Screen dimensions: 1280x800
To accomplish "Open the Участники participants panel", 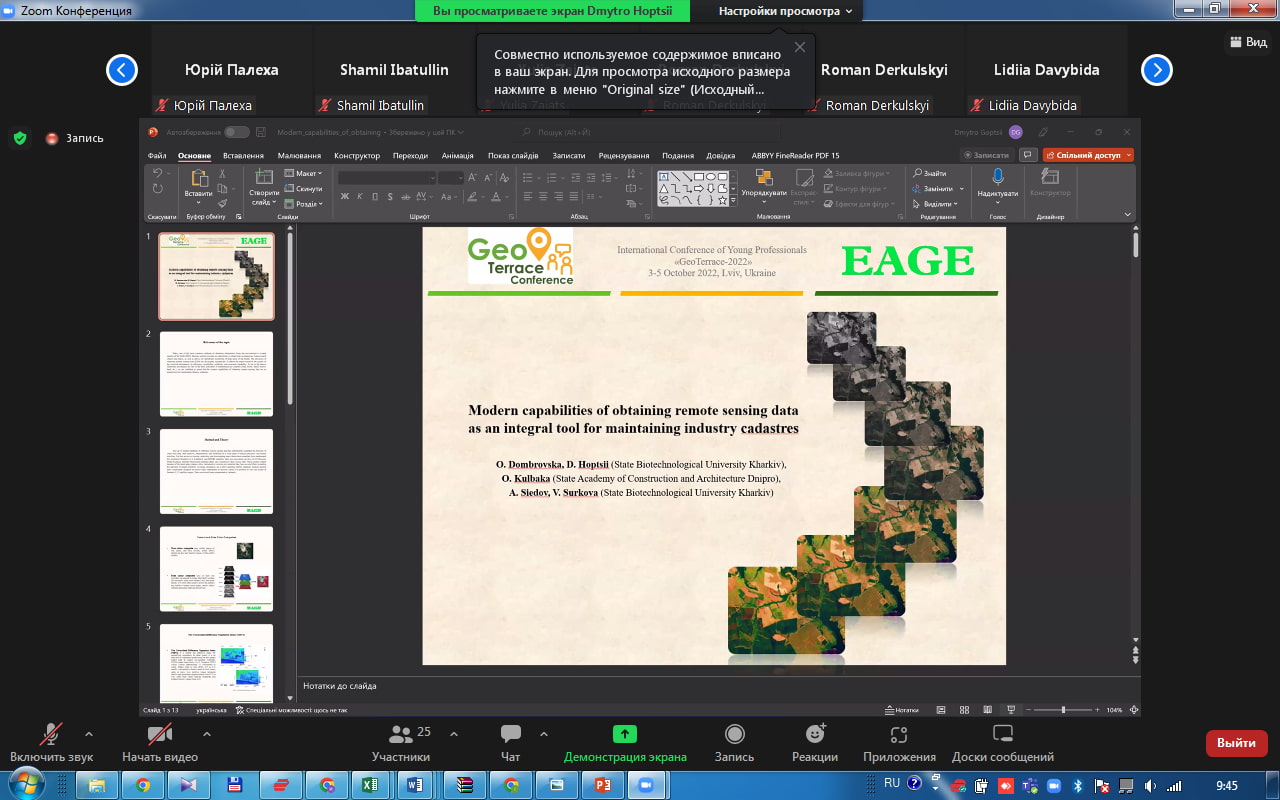I will pyautogui.click(x=401, y=745).
